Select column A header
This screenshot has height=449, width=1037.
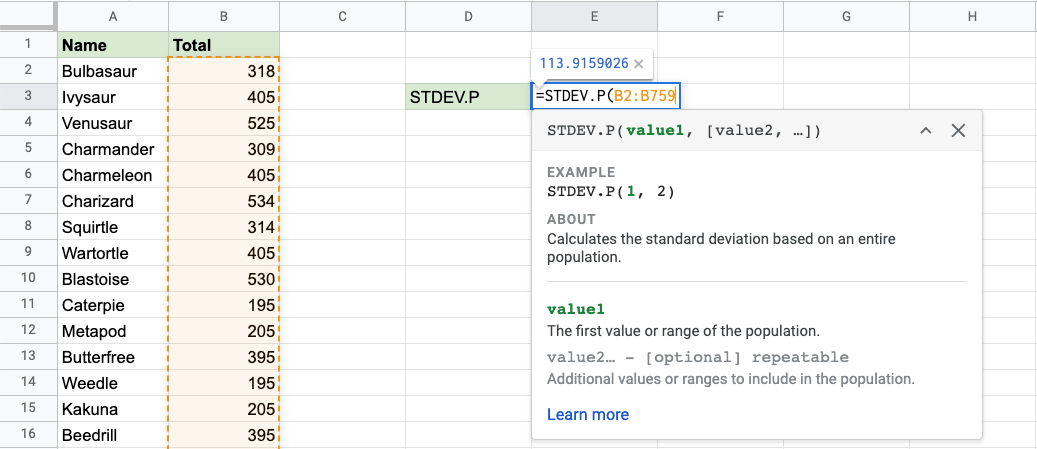click(112, 16)
